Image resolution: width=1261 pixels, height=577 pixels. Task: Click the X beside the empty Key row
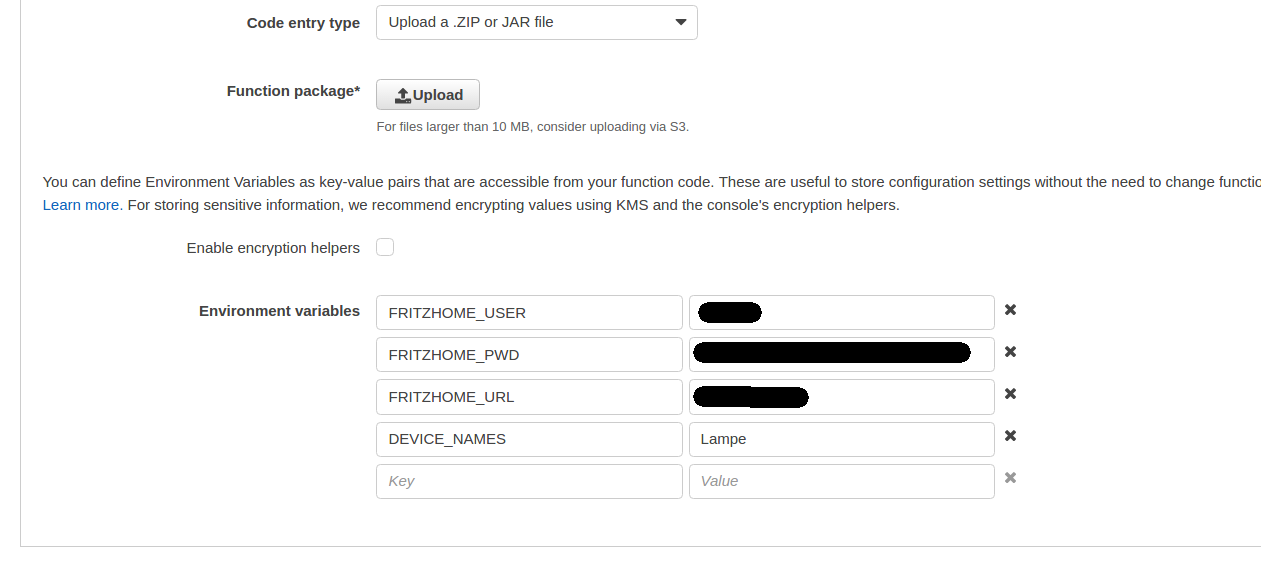[x=1010, y=478]
